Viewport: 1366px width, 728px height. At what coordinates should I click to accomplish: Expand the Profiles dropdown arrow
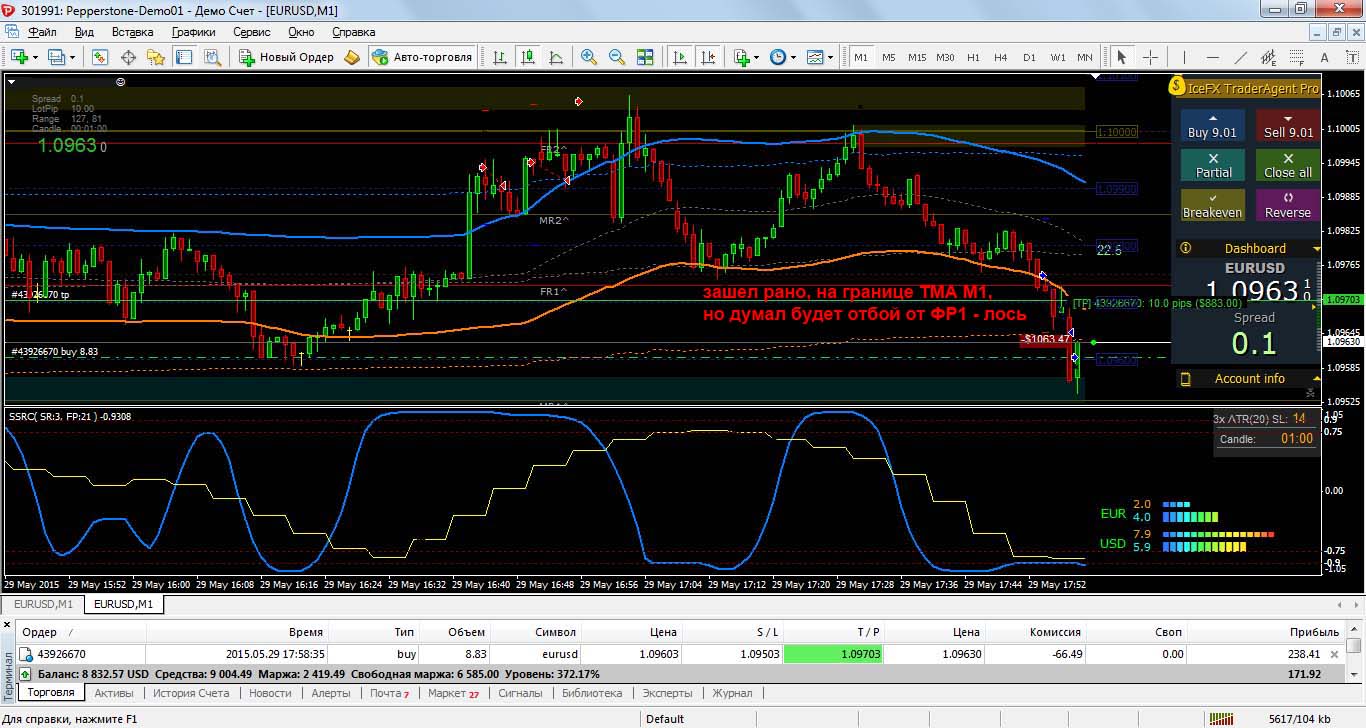[72, 57]
